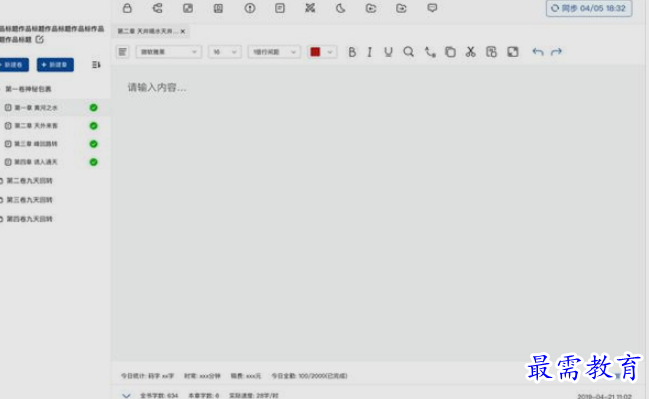Click the undo arrow
The height and width of the screenshot is (399, 649).
click(538, 52)
